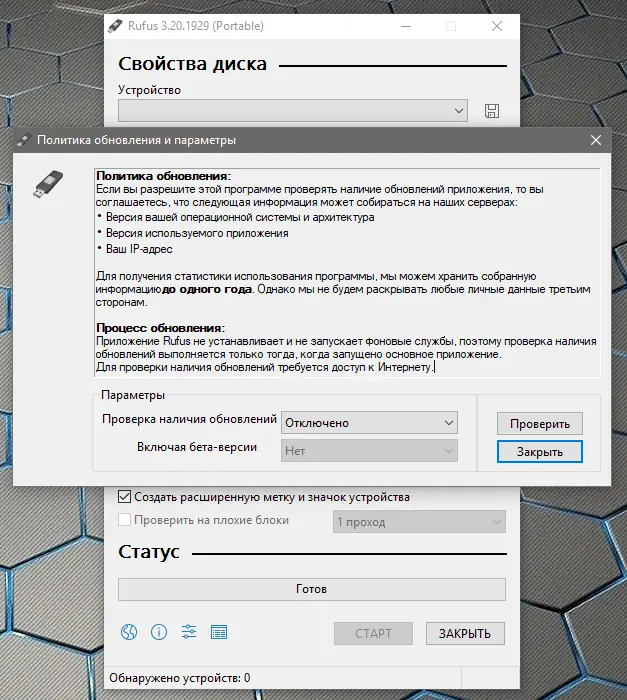Image resolution: width=627 pixels, height=700 pixels.
Task: Click the small icon in the update policy dialog title bar
Action: tap(23, 140)
